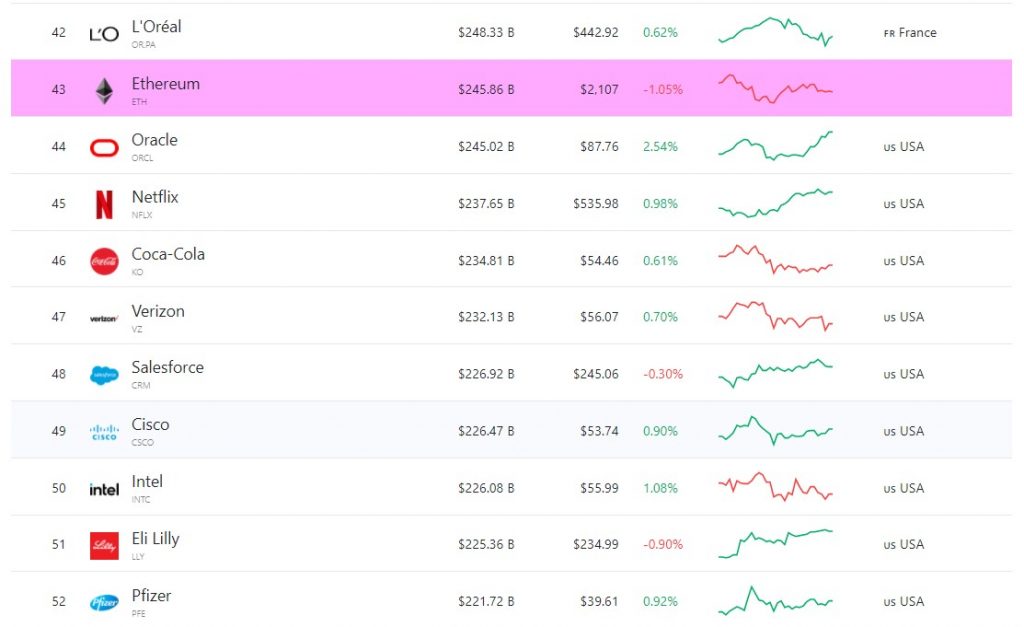The image size is (1024, 627).
Task: Click Oracle daily change 2.54%
Action: point(660,147)
